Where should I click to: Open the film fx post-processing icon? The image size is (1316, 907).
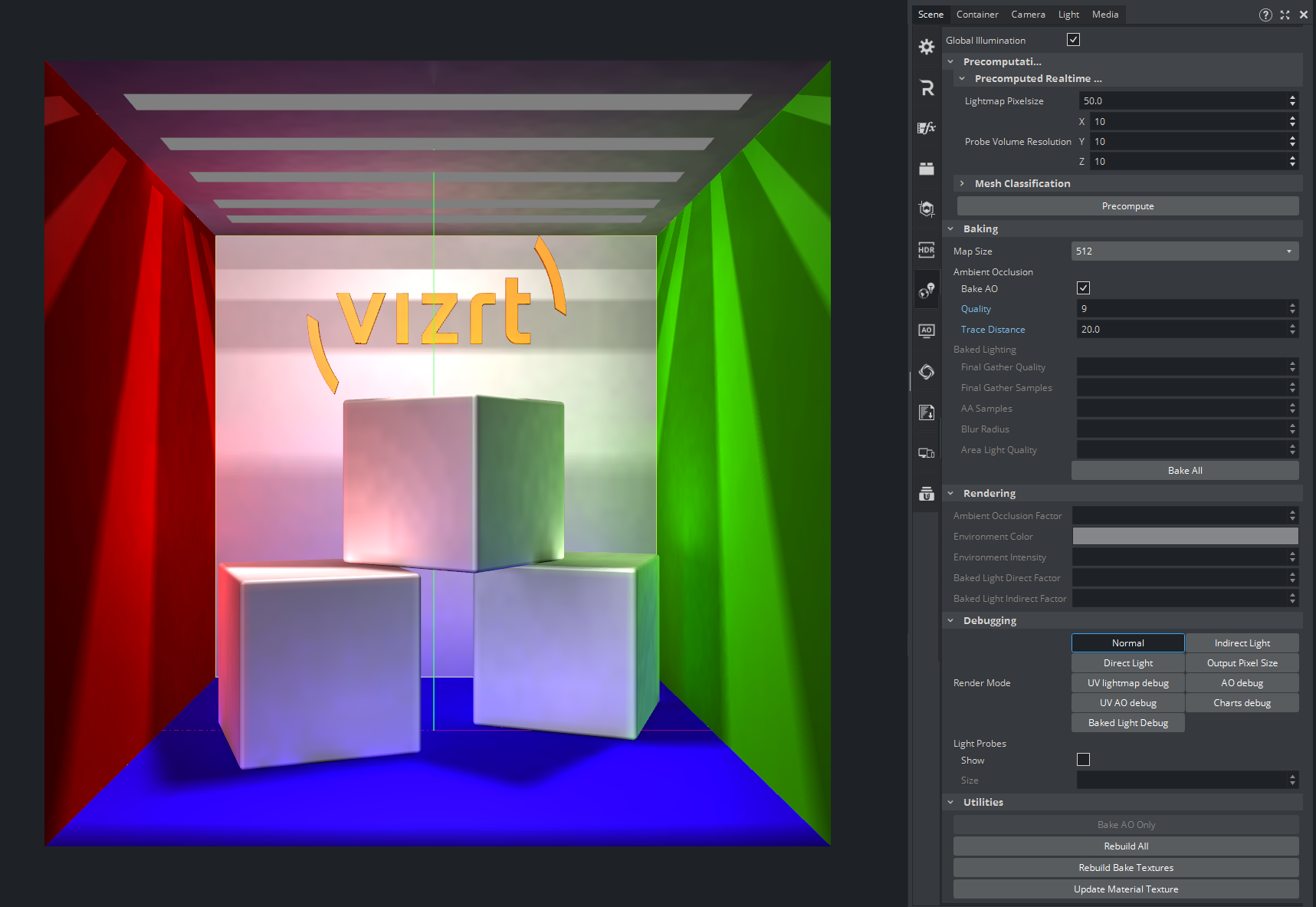pos(926,128)
